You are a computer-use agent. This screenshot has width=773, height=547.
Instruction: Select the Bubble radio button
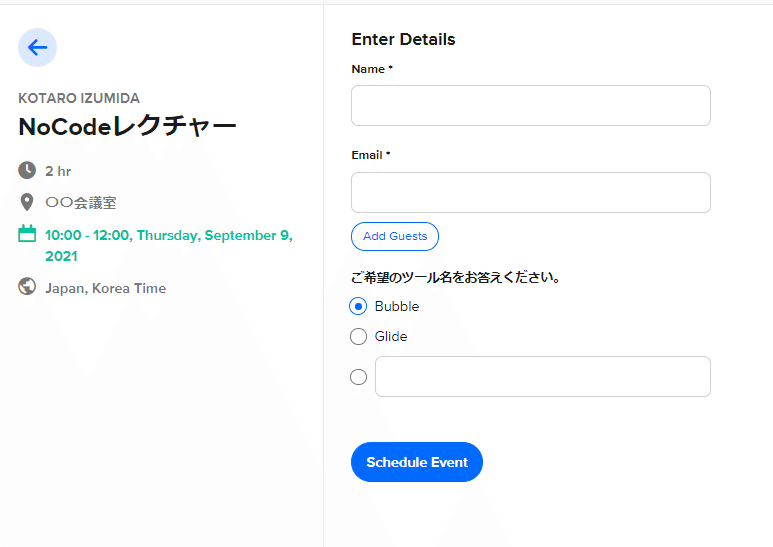click(x=359, y=306)
